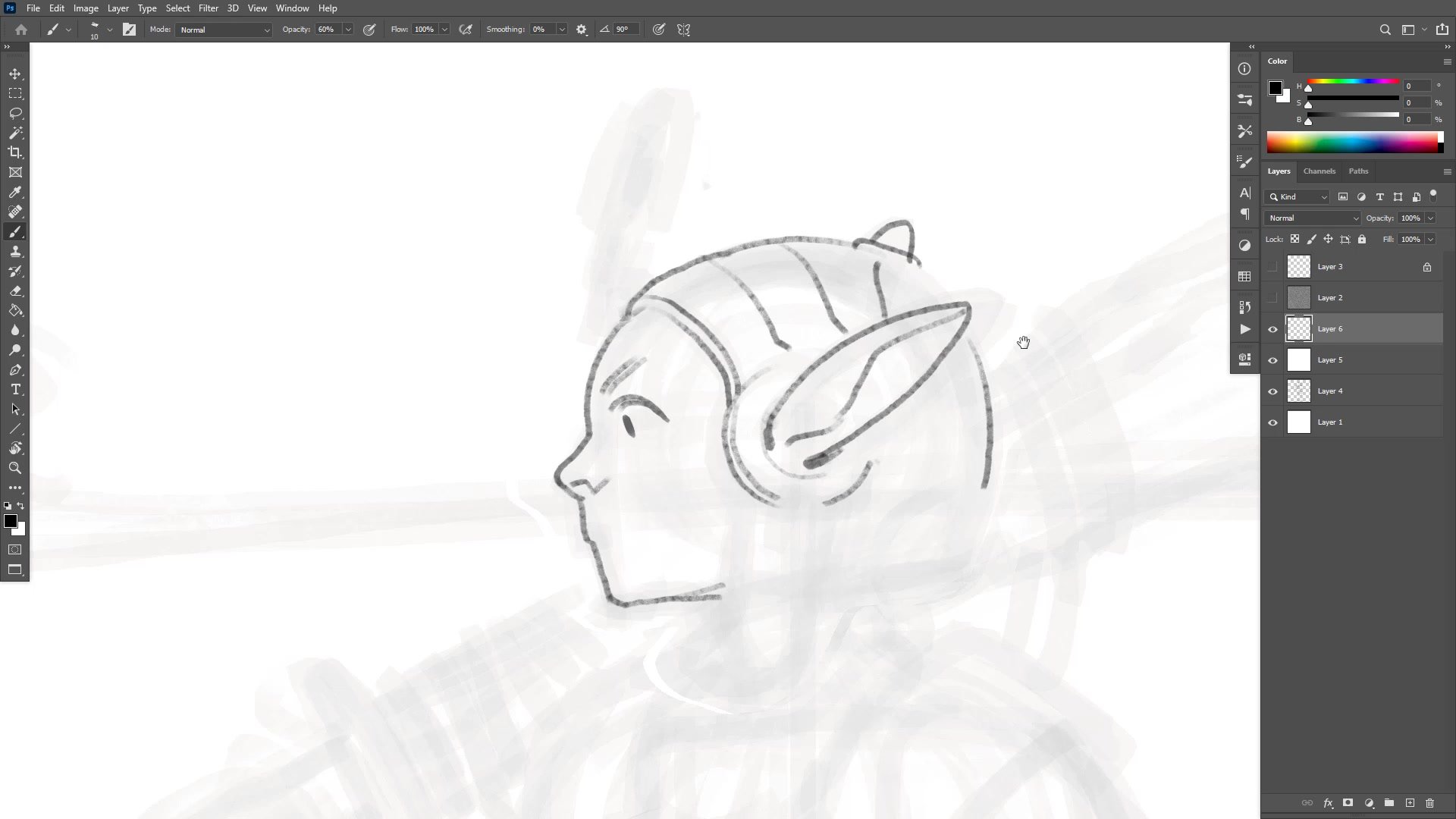The width and height of the screenshot is (1456, 819).
Task: Click the delete layer trash icon
Action: click(1429, 803)
